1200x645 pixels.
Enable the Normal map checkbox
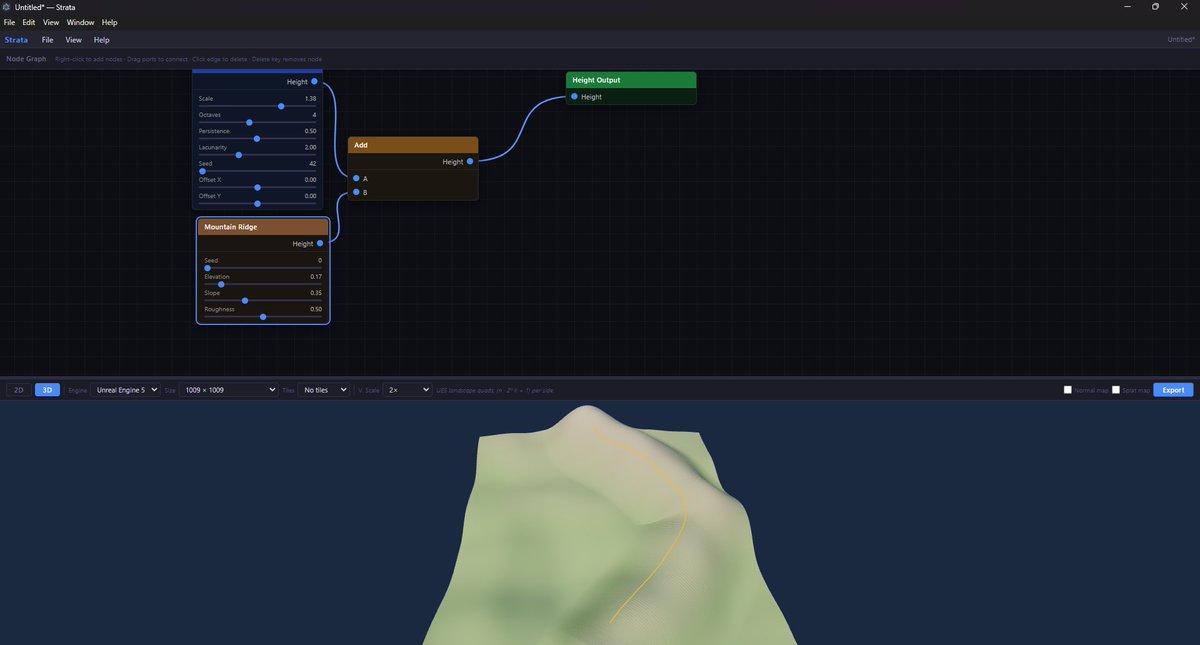point(1068,390)
